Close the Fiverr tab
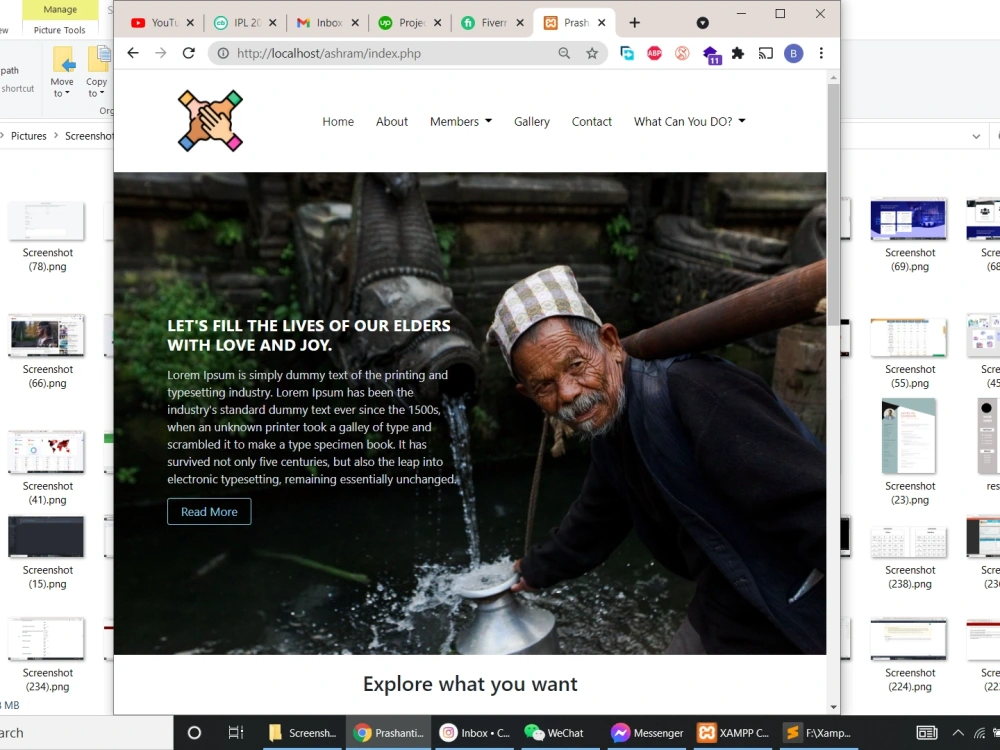 pos(520,23)
